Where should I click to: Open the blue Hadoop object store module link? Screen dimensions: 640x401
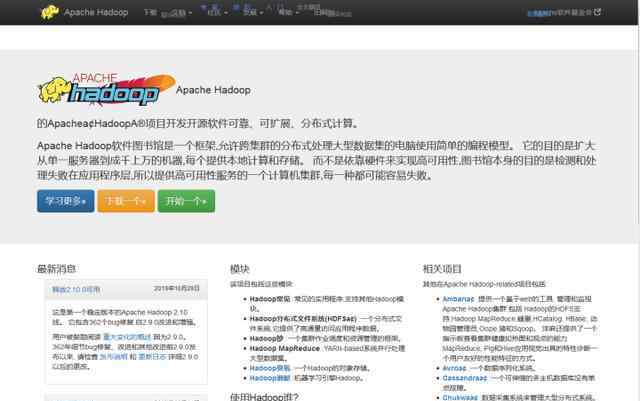(270, 368)
